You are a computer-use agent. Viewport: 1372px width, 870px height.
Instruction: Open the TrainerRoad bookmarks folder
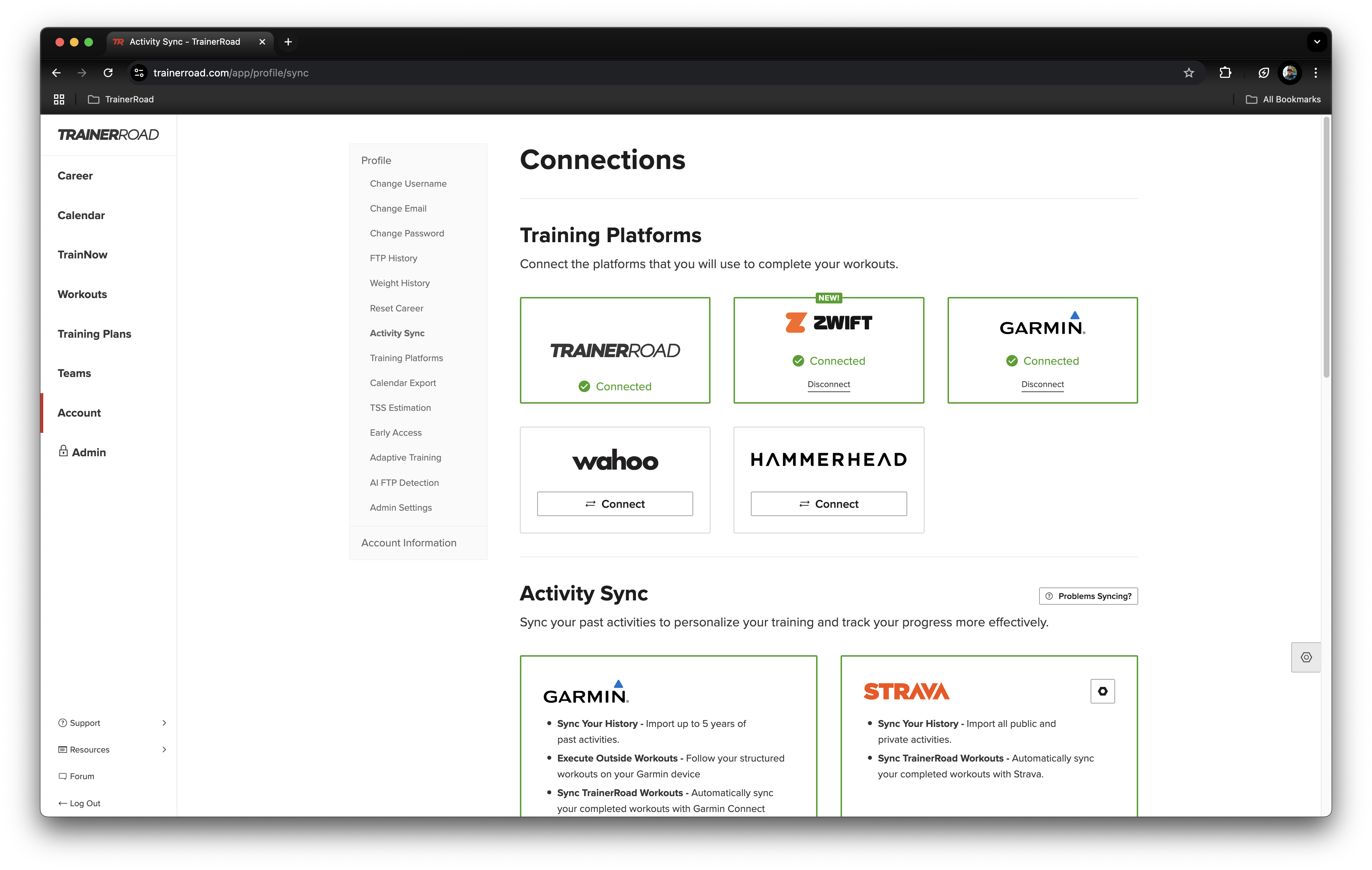click(121, 99)
